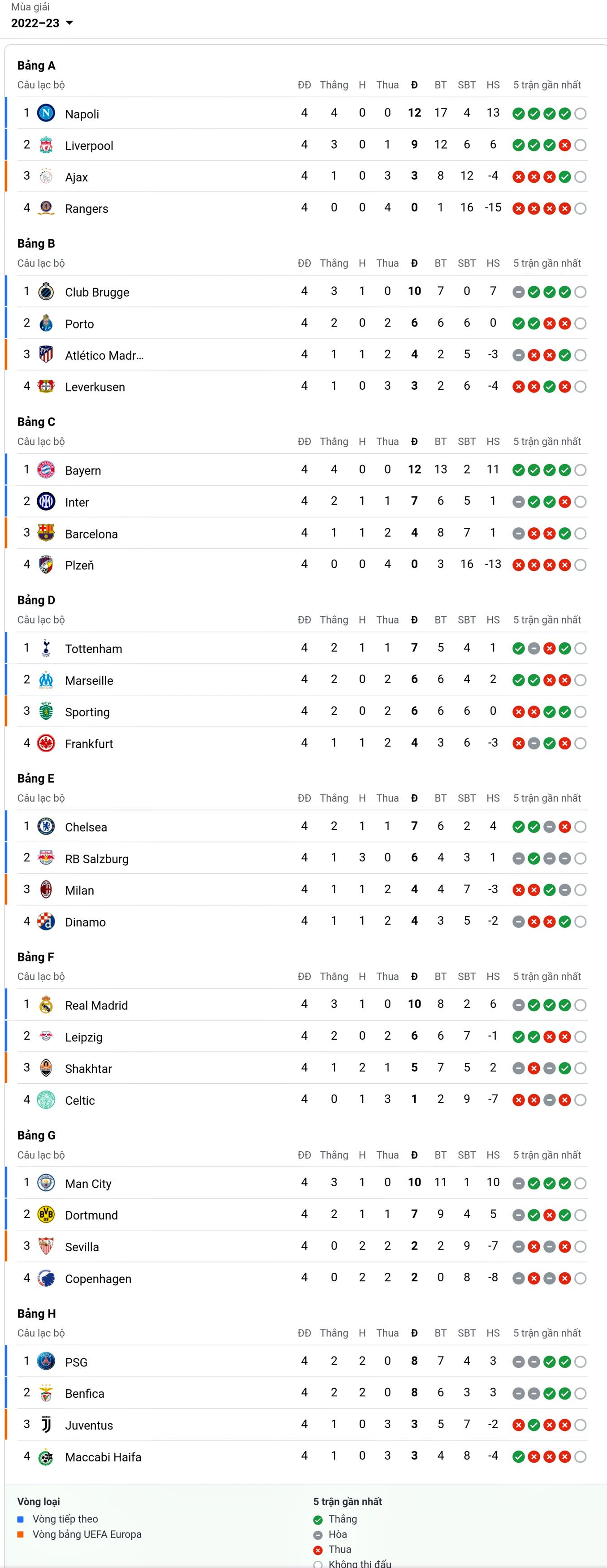Image resolution: width=607 pixels, height=1568 pixels.
Task: Click the Real Madrid crest
Action: [46, 1005]
